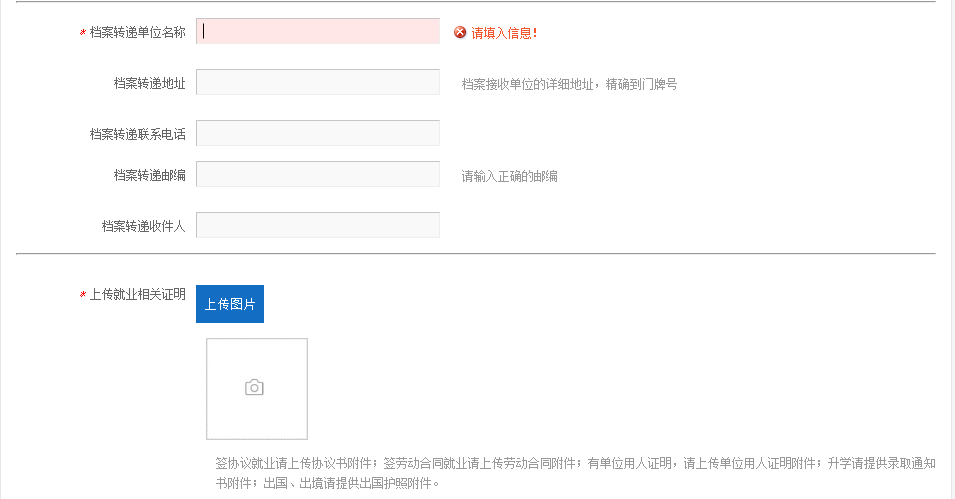
Task: Focus the 档案转递收件人 field
Action: tap(318, 225)
